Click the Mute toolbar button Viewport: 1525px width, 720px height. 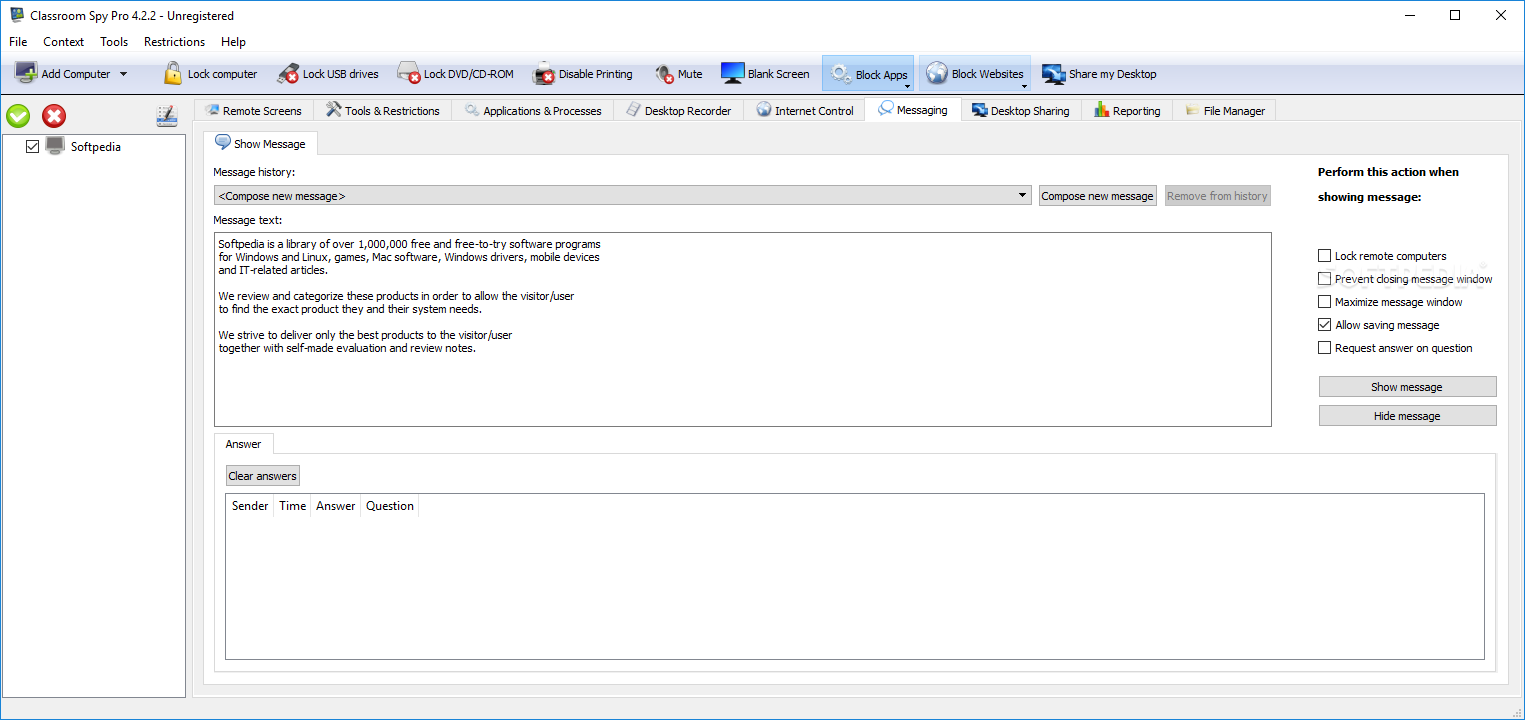(679, 74)
